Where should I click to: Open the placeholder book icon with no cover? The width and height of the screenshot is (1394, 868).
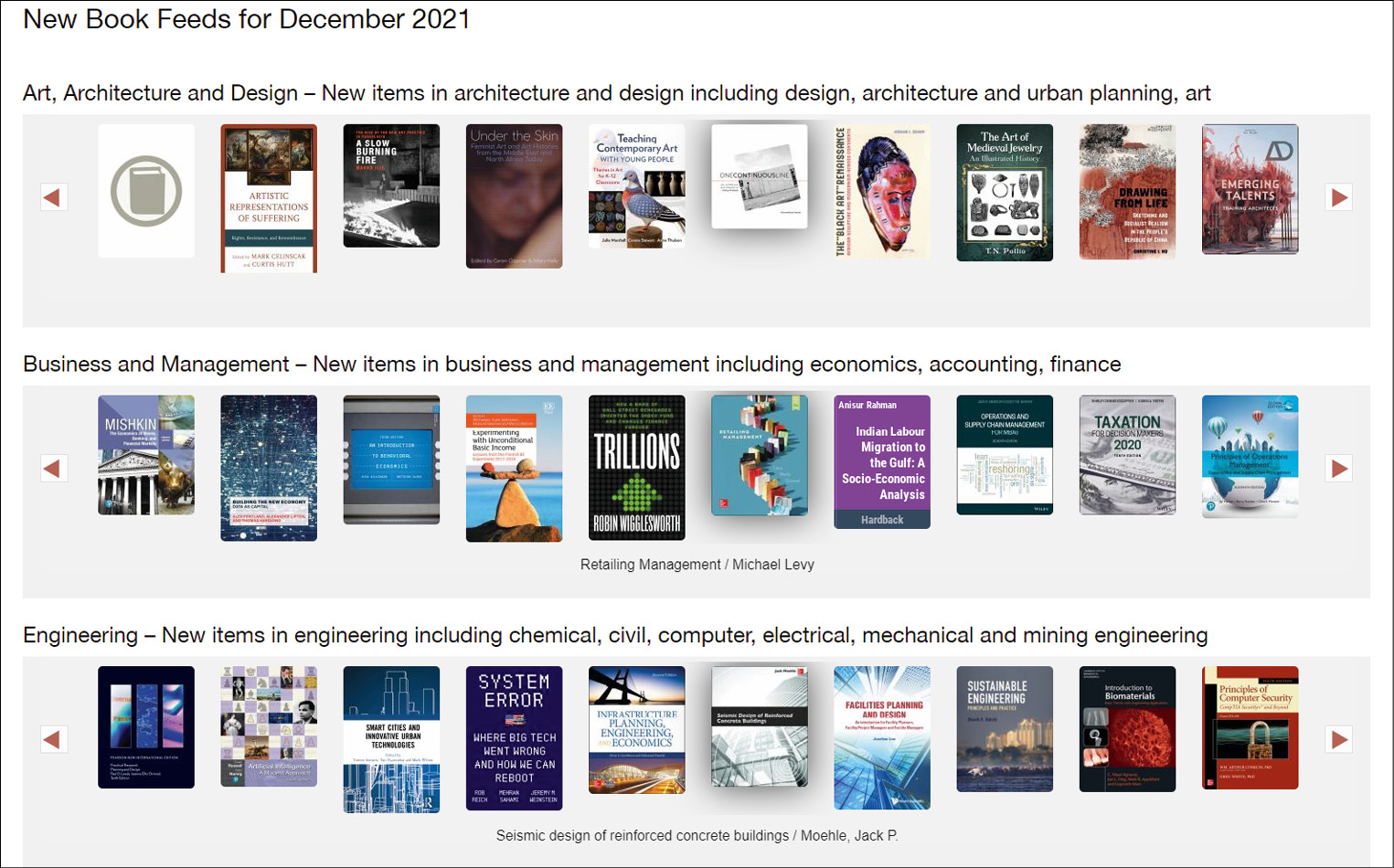point(146,191)
